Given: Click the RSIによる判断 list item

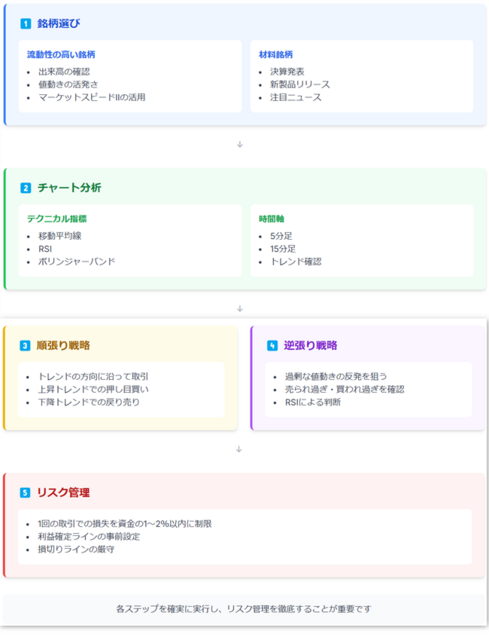Looking at the screenshot, I should point(313,402).
